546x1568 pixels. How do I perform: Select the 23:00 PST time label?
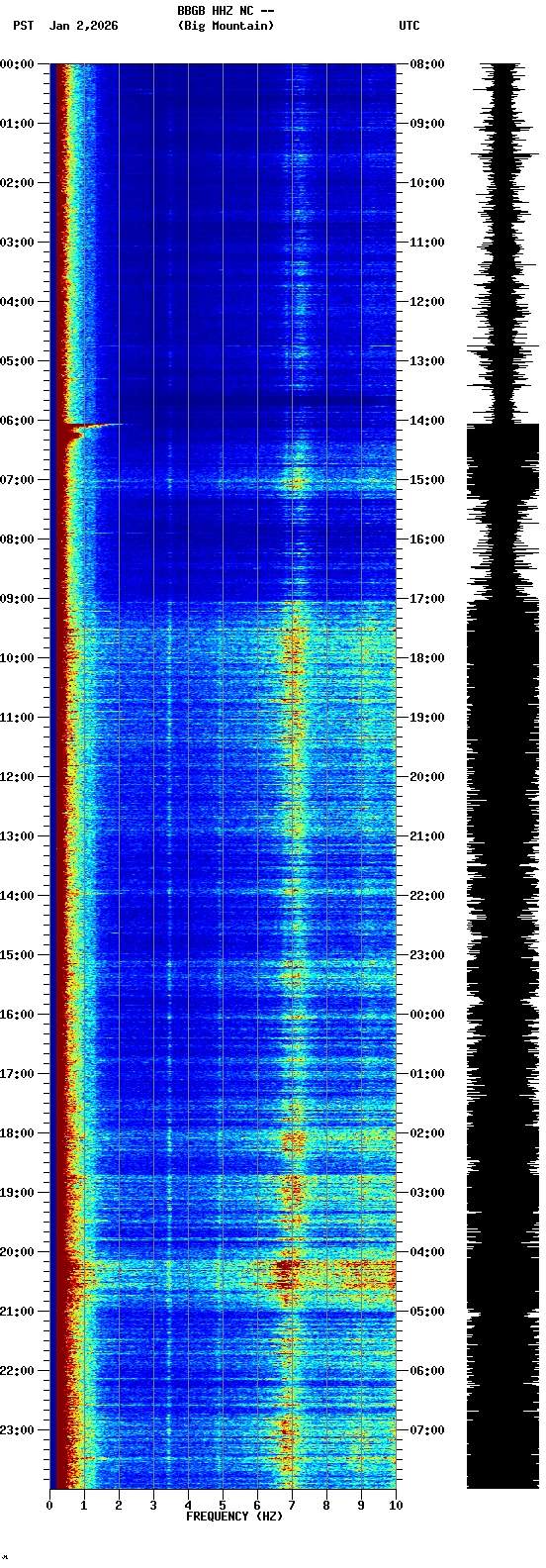coord(17,1430)
